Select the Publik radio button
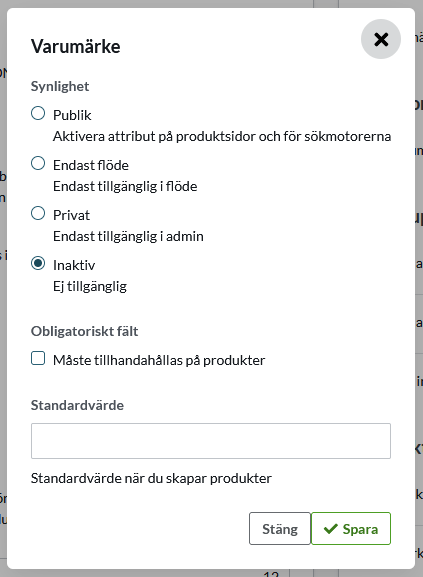The height and width of the screenshot is (577, 423). tap(38, 113)
